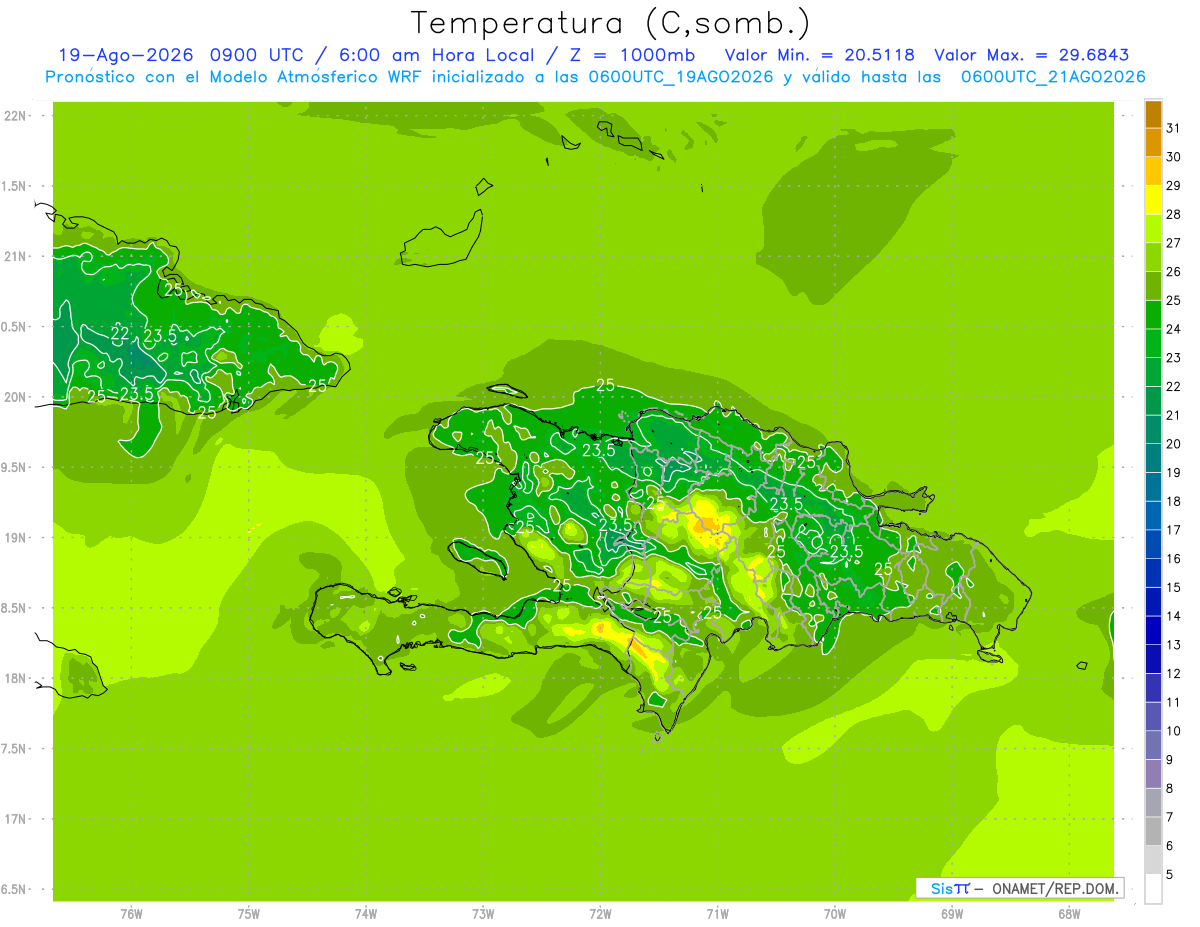Click the '18N' latitude axis label
The height and width of the screenshot is (927, 1200).
coord(16,678)
